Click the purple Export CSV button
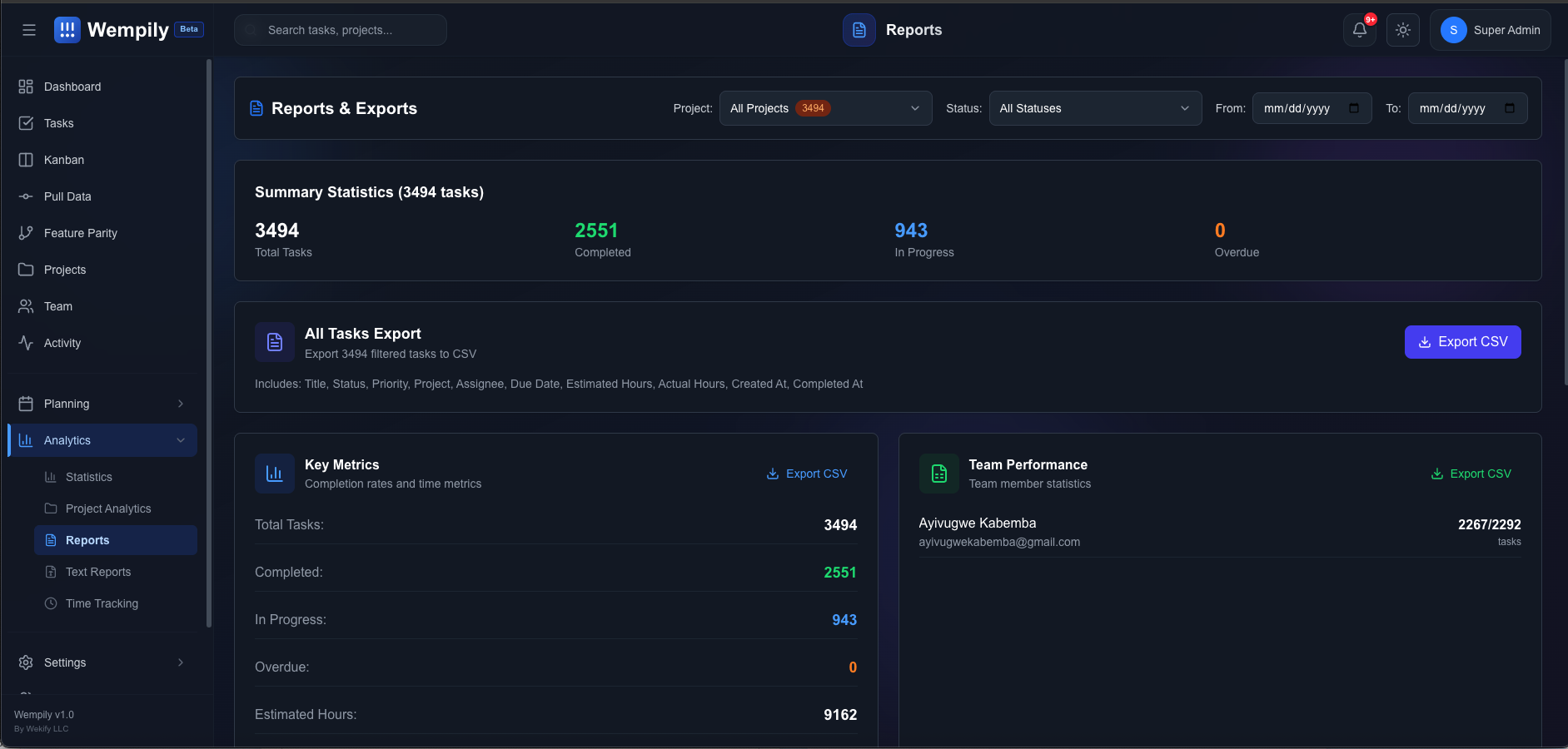Viewport: 1568px width, 749px height. (1462, 342)
